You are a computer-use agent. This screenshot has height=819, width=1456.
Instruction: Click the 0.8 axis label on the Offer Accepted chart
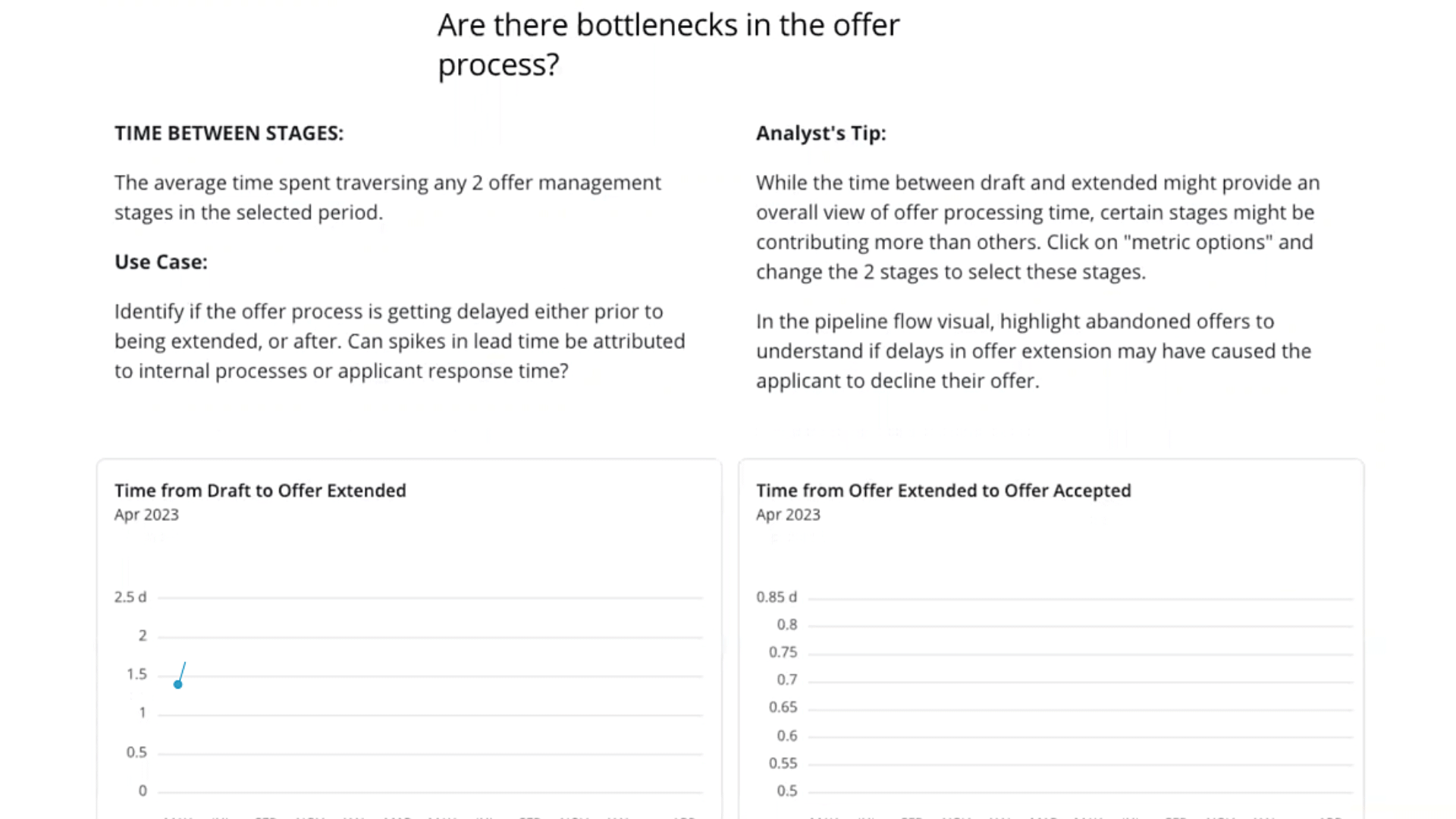pos(786,625)
